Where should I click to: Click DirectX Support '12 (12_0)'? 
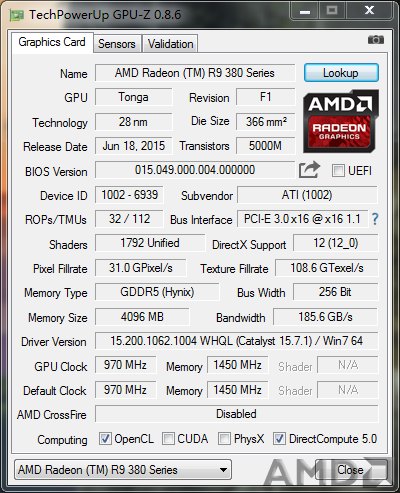[336, 243]
